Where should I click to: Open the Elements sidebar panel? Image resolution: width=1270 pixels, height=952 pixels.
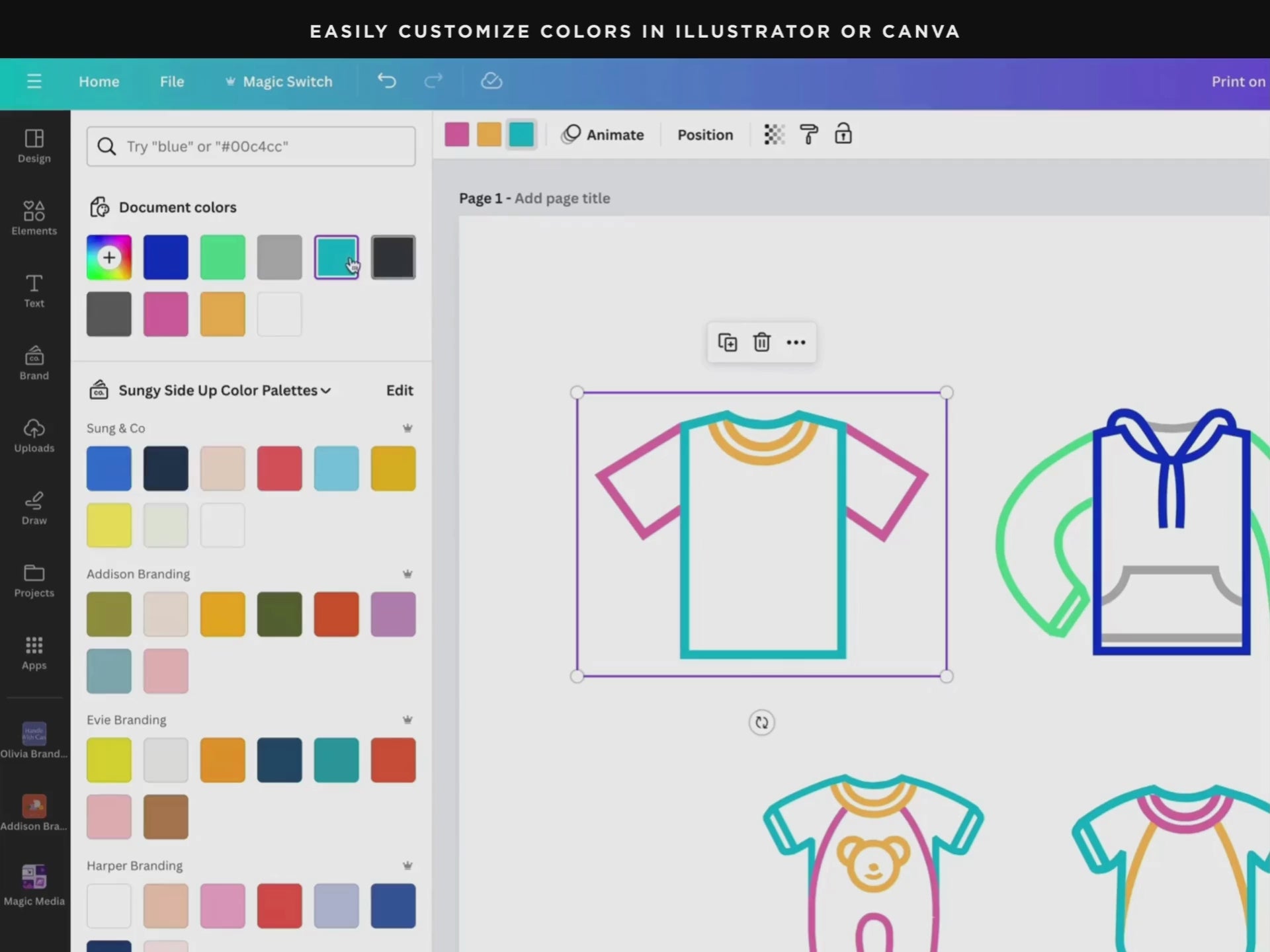pos(34,218)
